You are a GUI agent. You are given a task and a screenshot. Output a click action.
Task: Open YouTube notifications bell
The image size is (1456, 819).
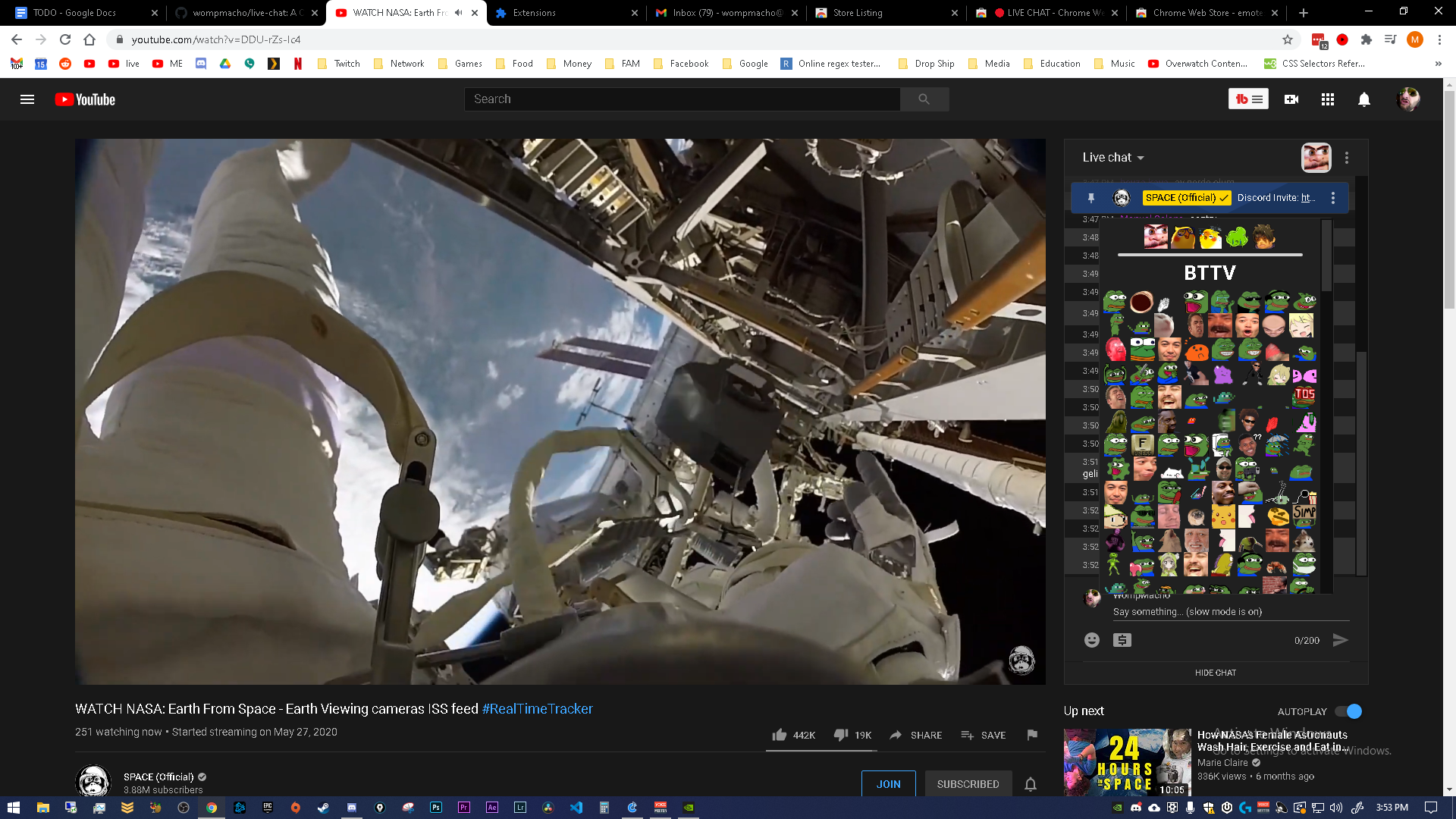click(x=1363, y=99)
